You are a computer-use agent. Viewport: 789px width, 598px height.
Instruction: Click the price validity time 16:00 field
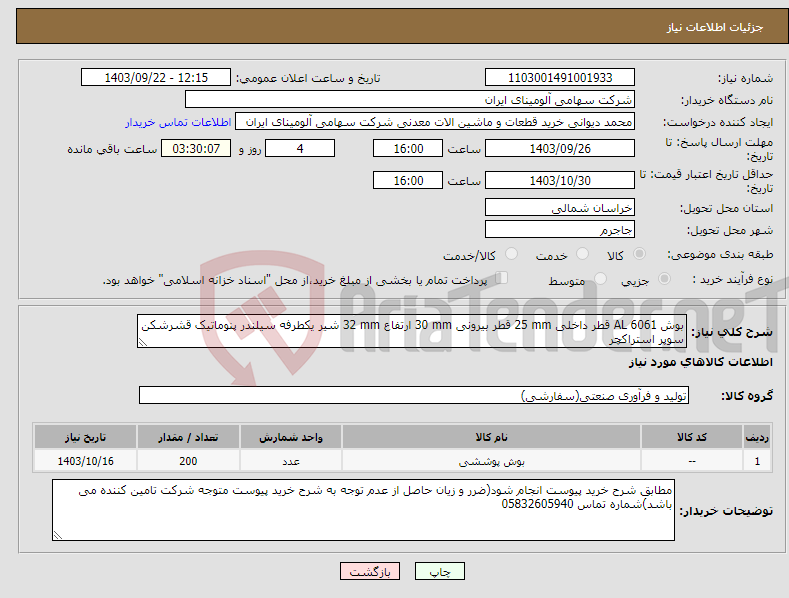click(x=408, y=180)
